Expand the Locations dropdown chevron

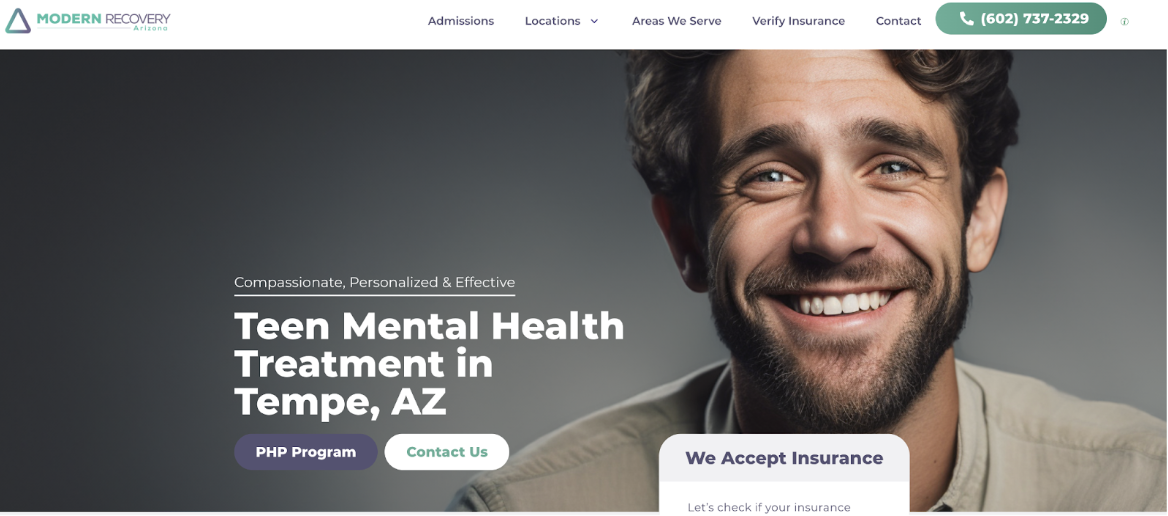(x=594, y=21)
